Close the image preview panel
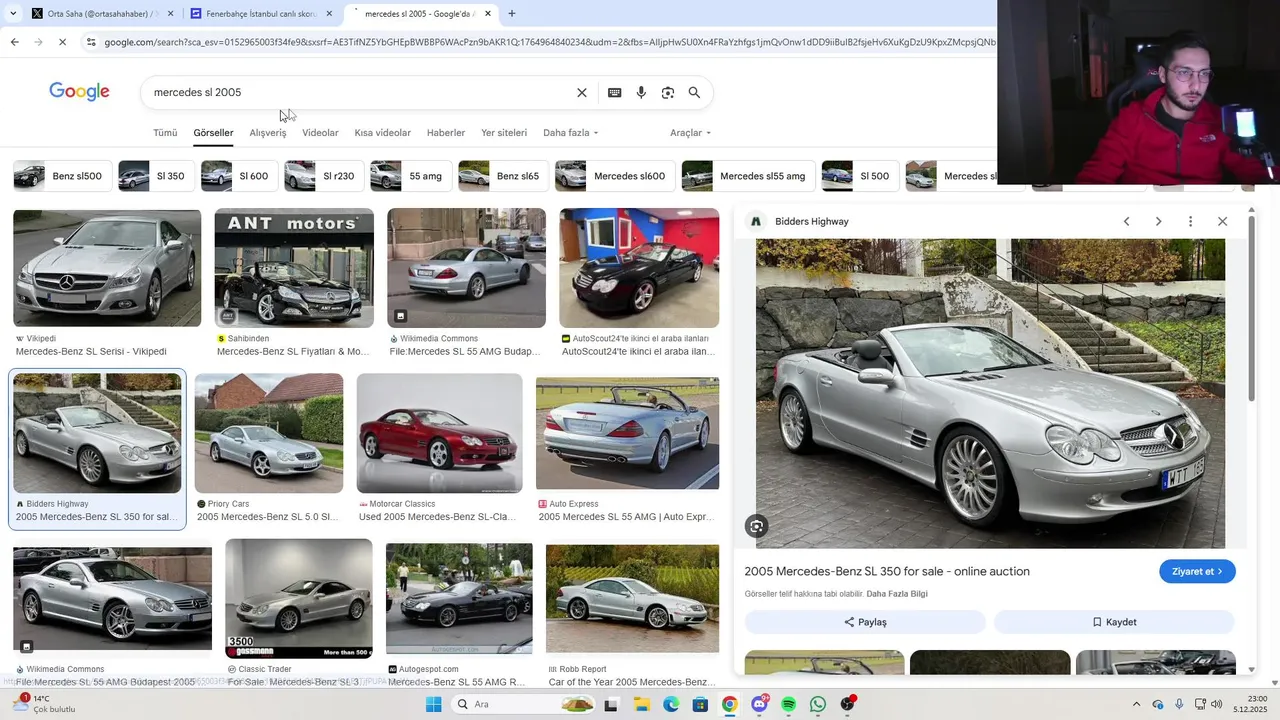Viewport: 1280px width, 720px height. pos(1222,221)
